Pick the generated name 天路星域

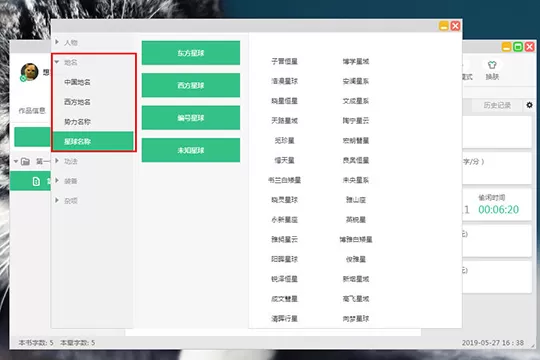click(x=284, y=121)
